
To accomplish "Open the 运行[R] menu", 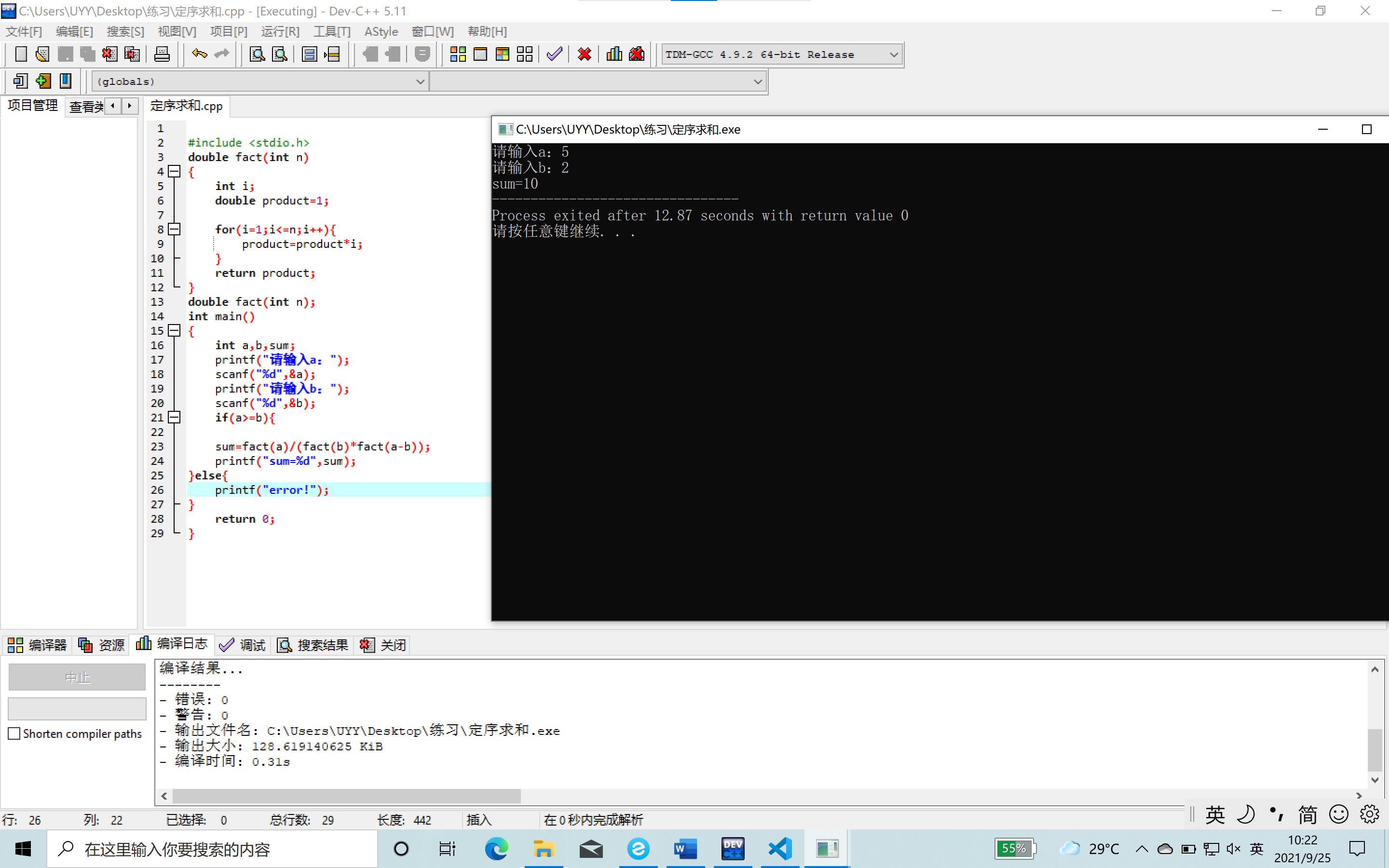I will click(x=280, y=31).
